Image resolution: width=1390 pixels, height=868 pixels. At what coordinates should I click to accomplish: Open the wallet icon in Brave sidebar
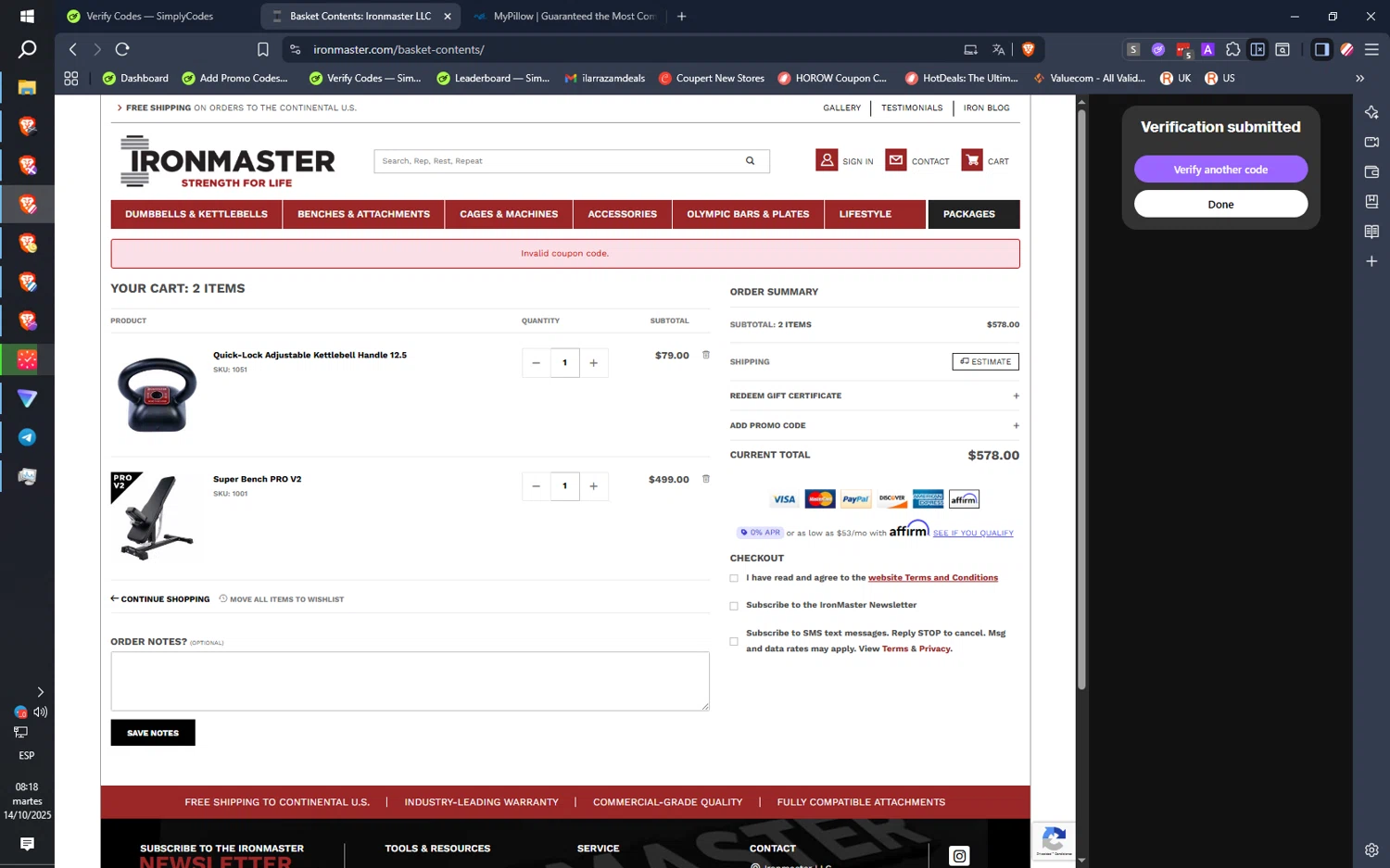point(1371,171)
